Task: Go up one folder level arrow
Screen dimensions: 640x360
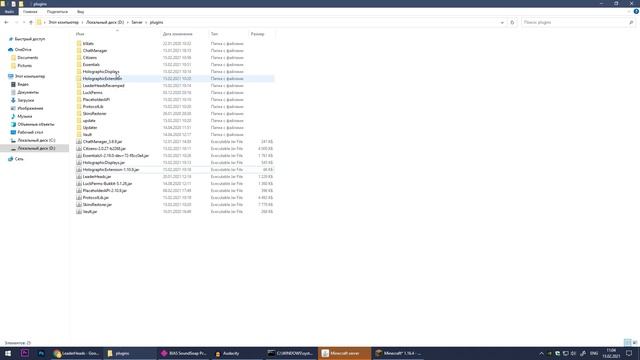Action: [x=31, y=22]
